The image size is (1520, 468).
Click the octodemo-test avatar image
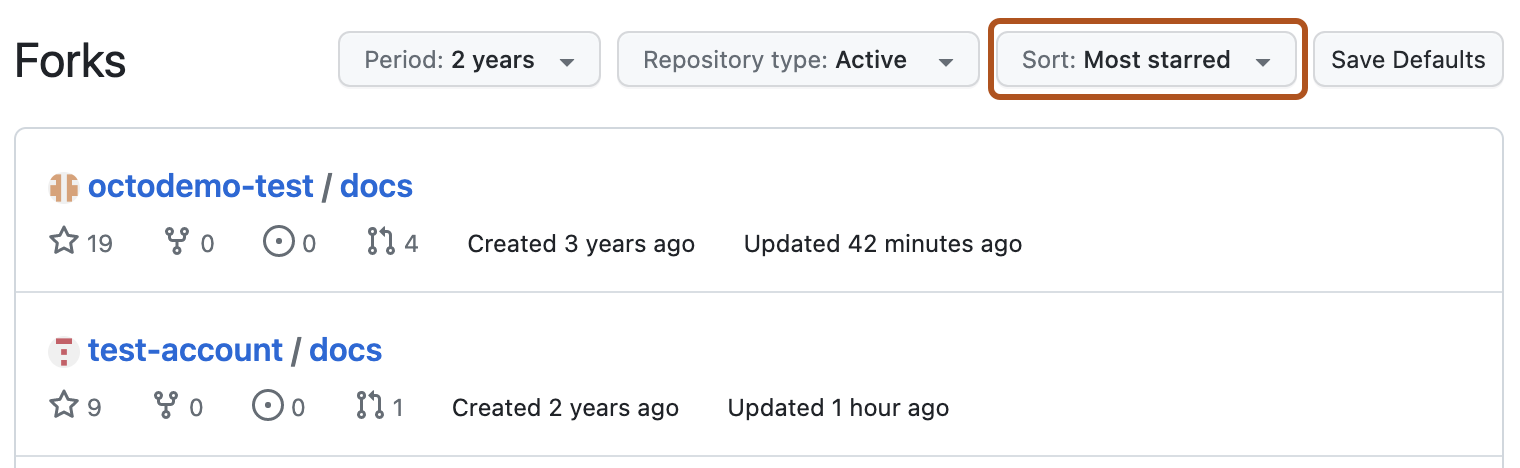(x=63, y=187)
